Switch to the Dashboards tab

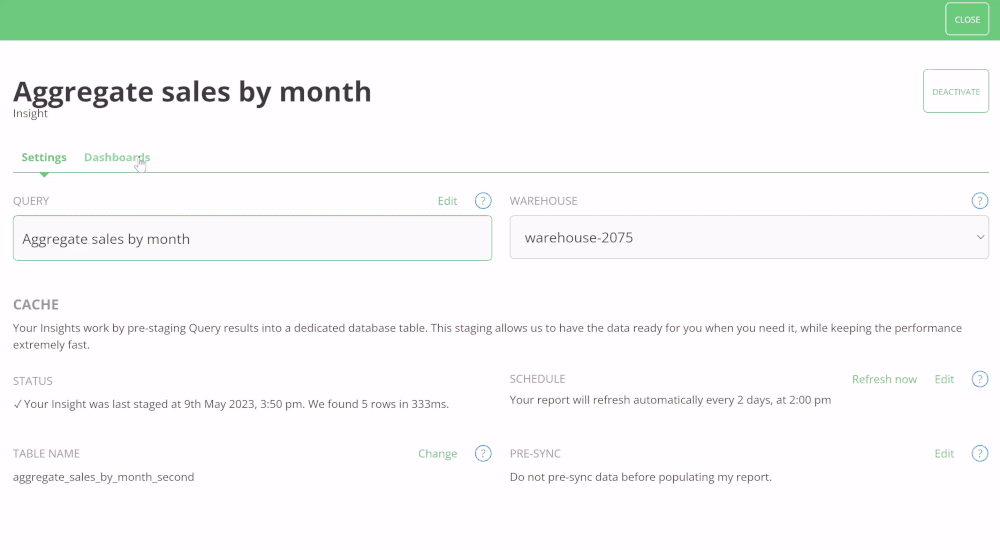click(117, 158)
